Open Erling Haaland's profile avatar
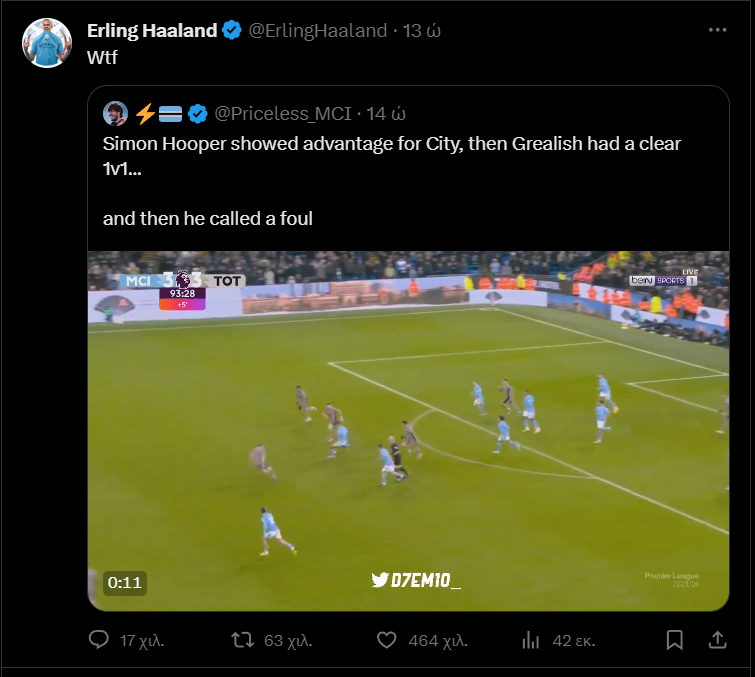 point(47,43)
